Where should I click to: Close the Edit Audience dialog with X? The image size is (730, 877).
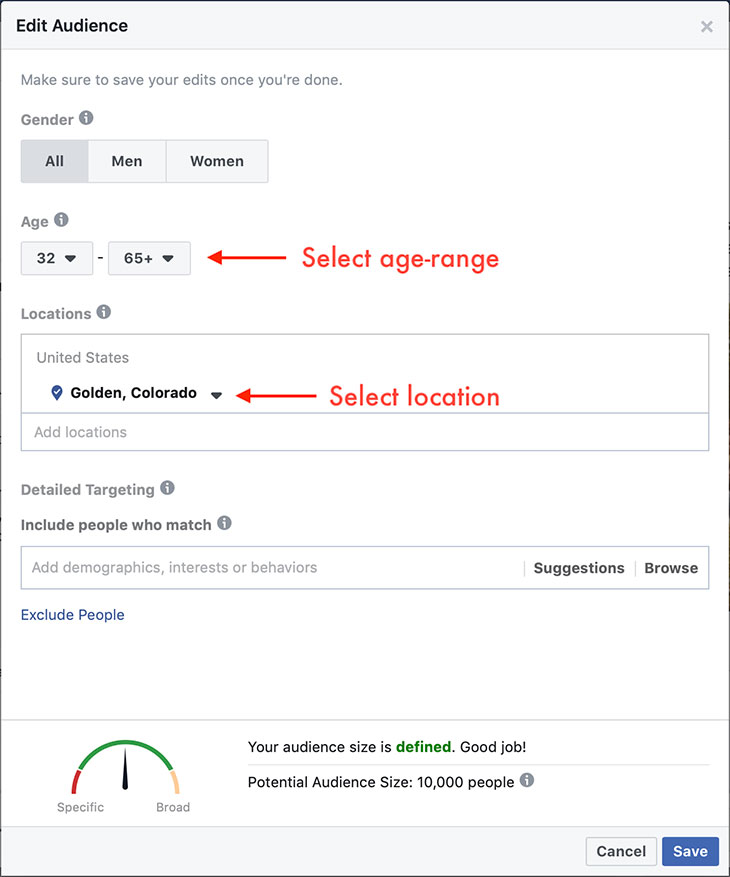706,27
